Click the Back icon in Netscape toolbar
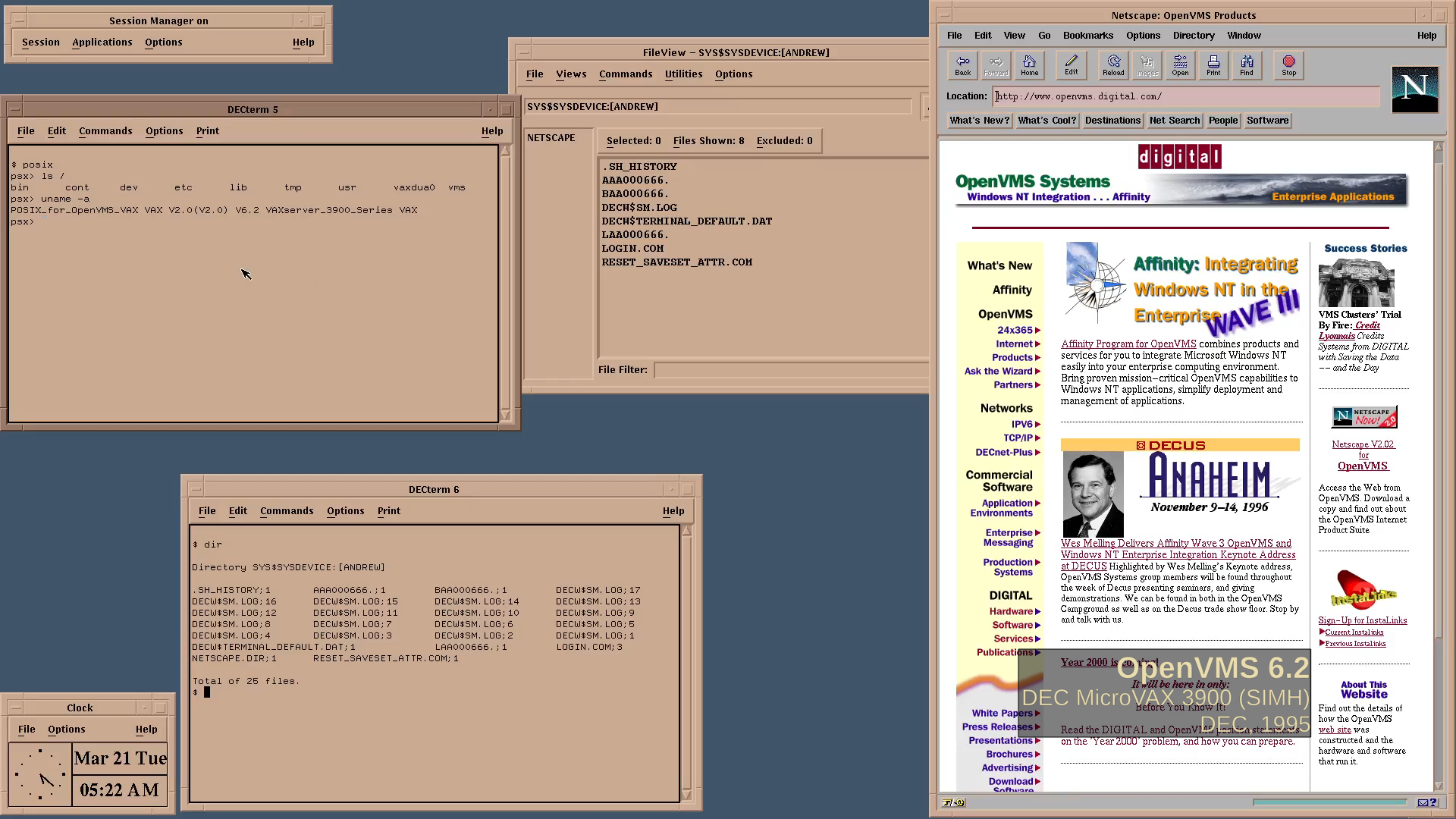 click(962, 65)
